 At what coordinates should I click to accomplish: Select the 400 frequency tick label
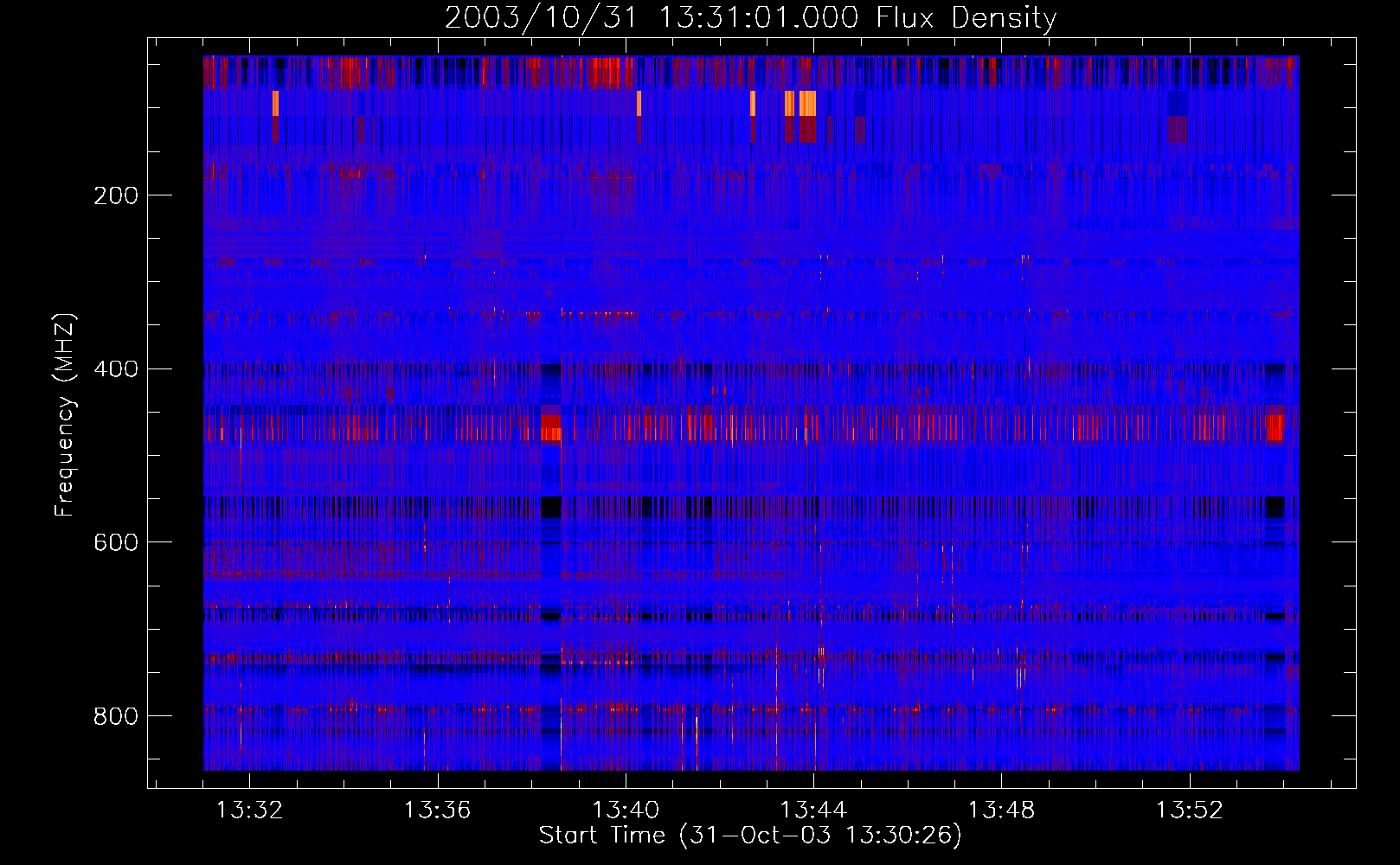point(116,369)
